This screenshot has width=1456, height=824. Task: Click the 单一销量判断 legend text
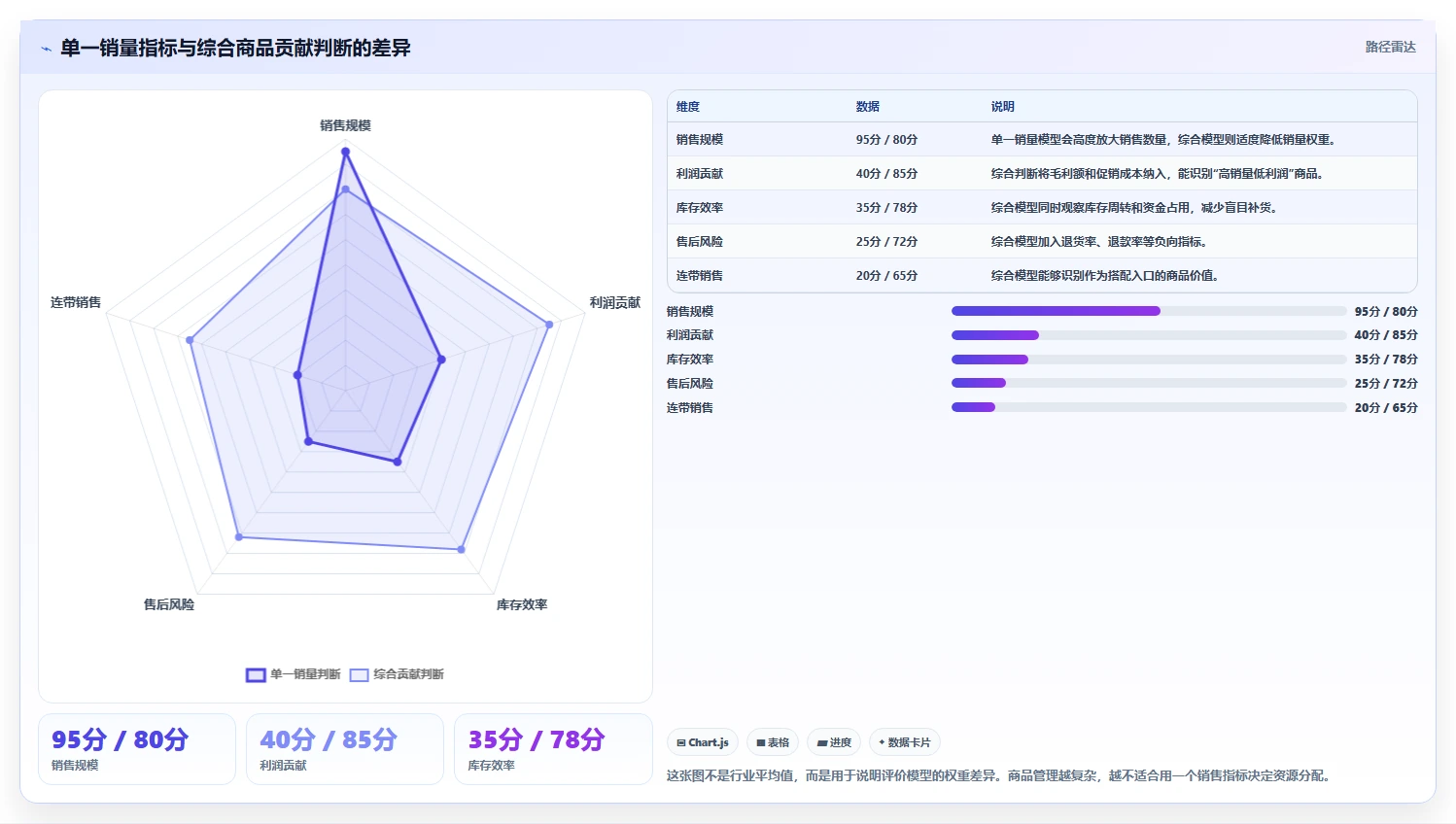pos(305,674)
